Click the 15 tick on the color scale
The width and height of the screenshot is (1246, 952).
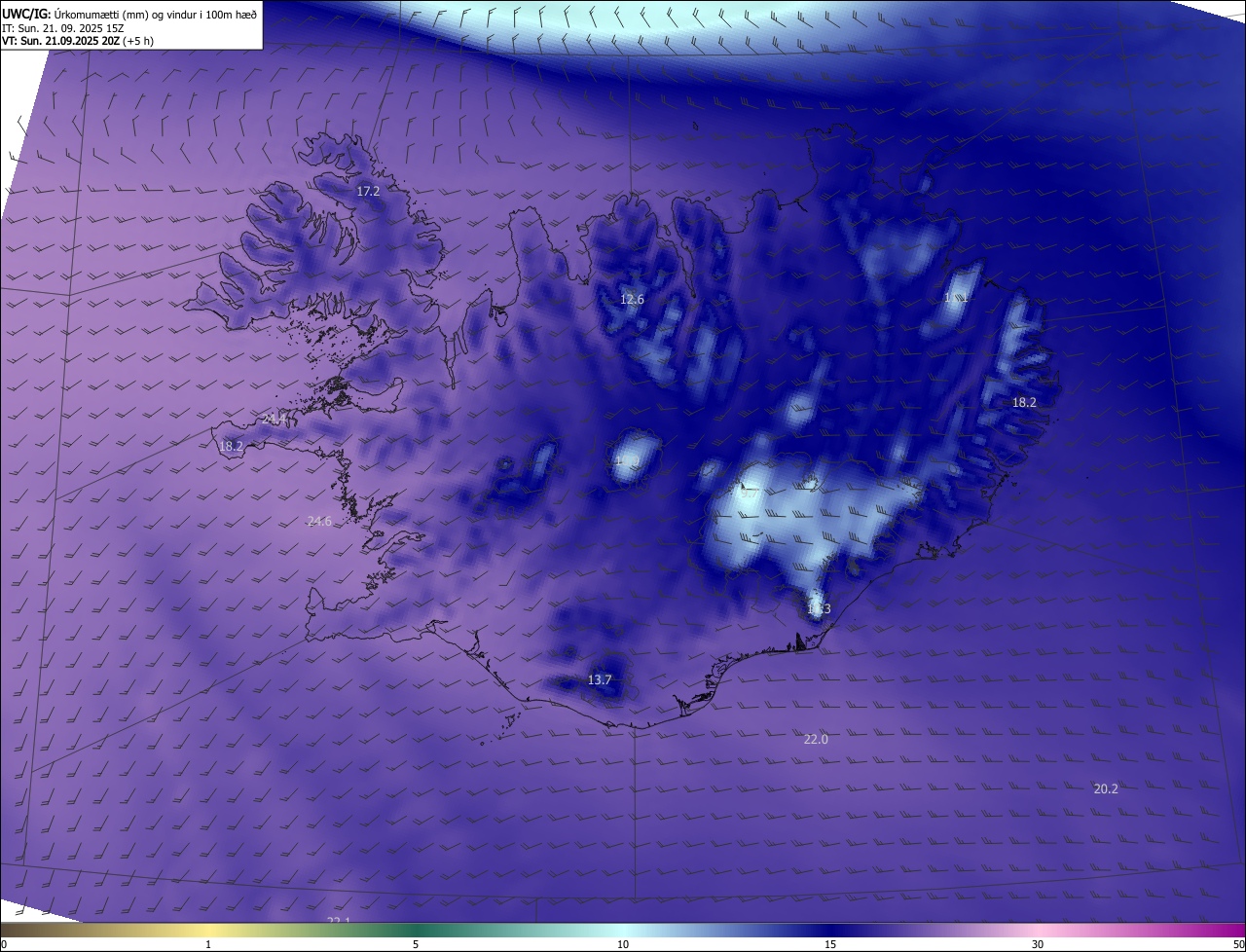(x=830, y=945)
